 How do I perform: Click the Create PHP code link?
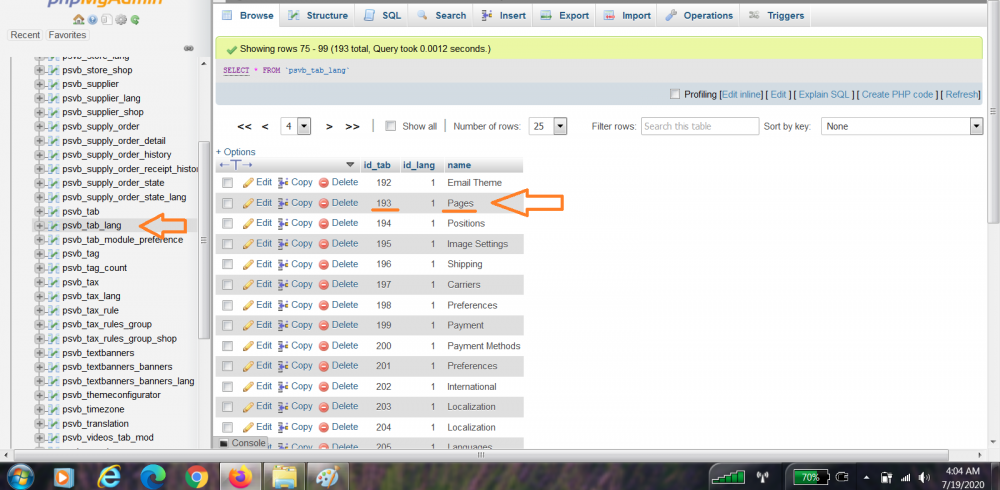click(x=897, y=94)
